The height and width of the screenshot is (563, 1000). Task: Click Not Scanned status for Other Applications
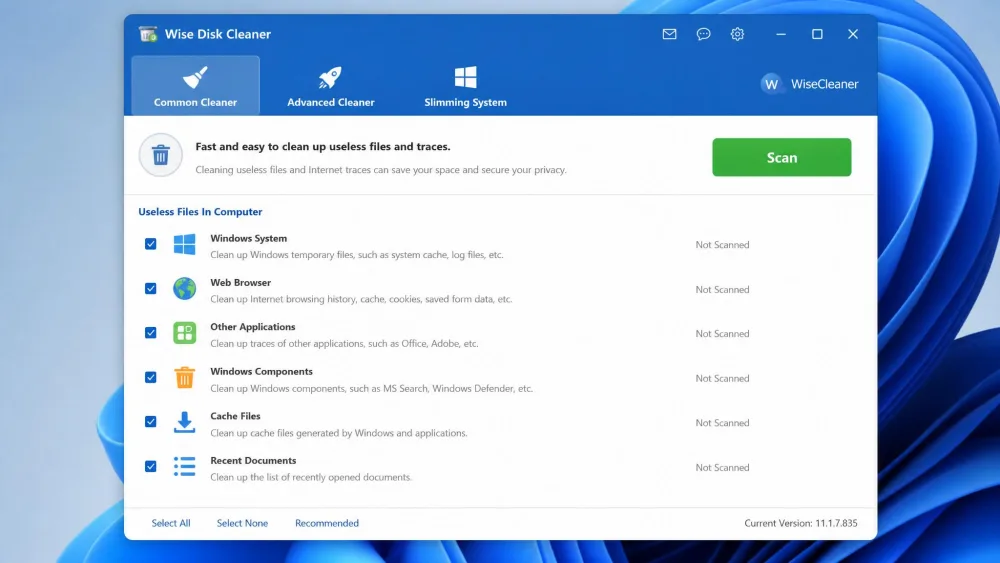722,333
